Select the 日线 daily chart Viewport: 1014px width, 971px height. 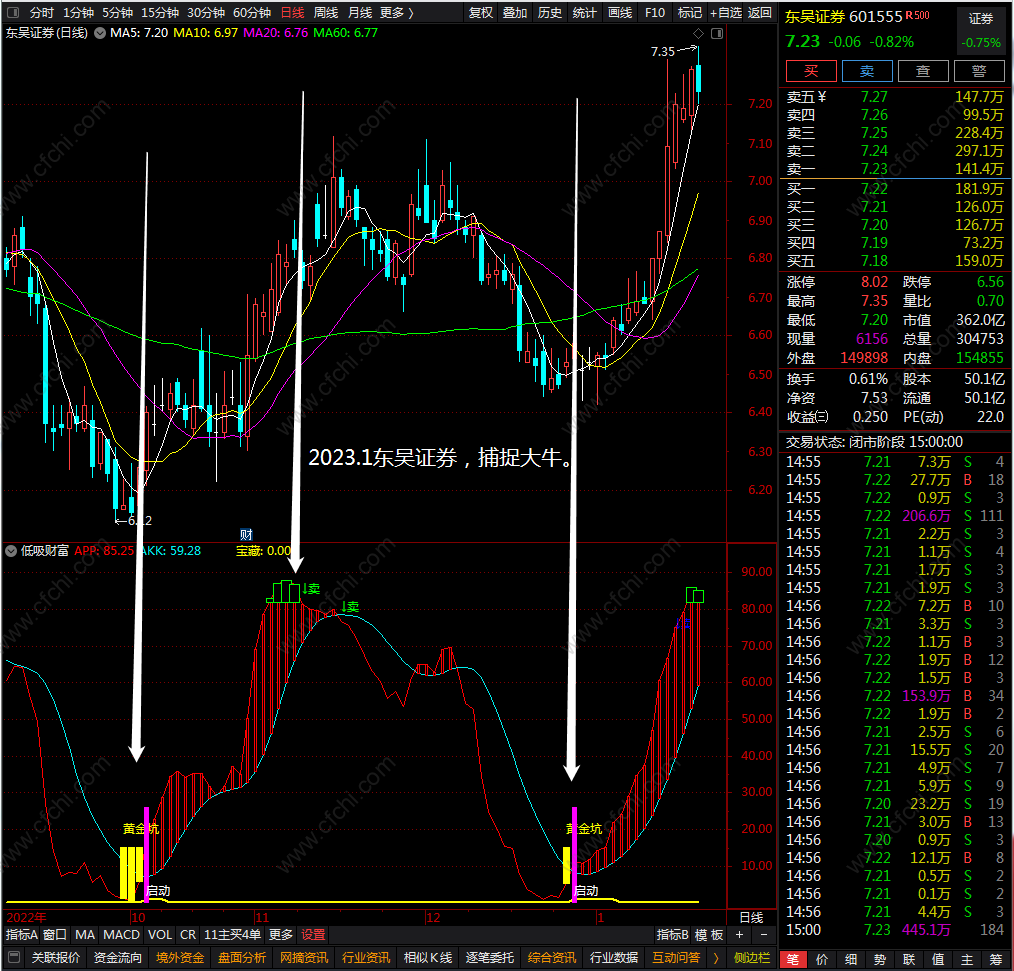(x=292, y=12)
